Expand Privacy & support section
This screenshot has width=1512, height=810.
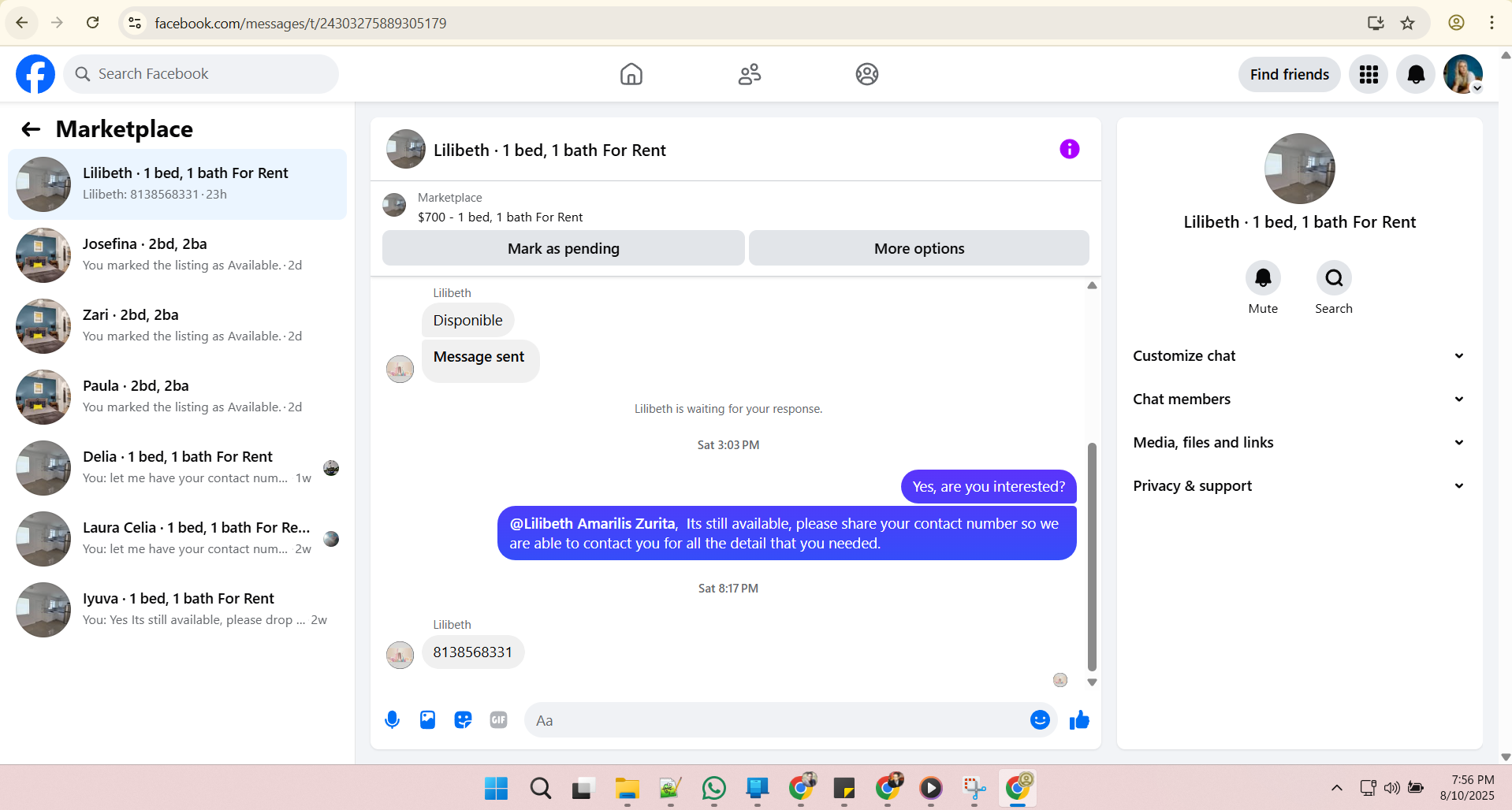[1299, 486]
